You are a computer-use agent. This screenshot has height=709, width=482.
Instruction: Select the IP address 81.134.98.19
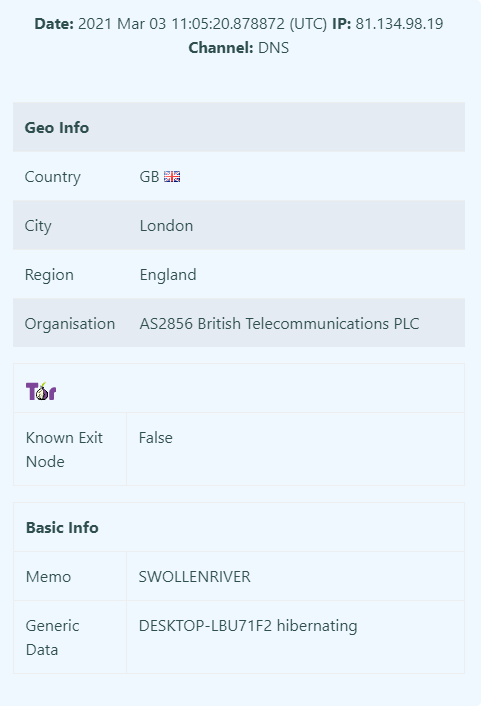click(399, 24)
